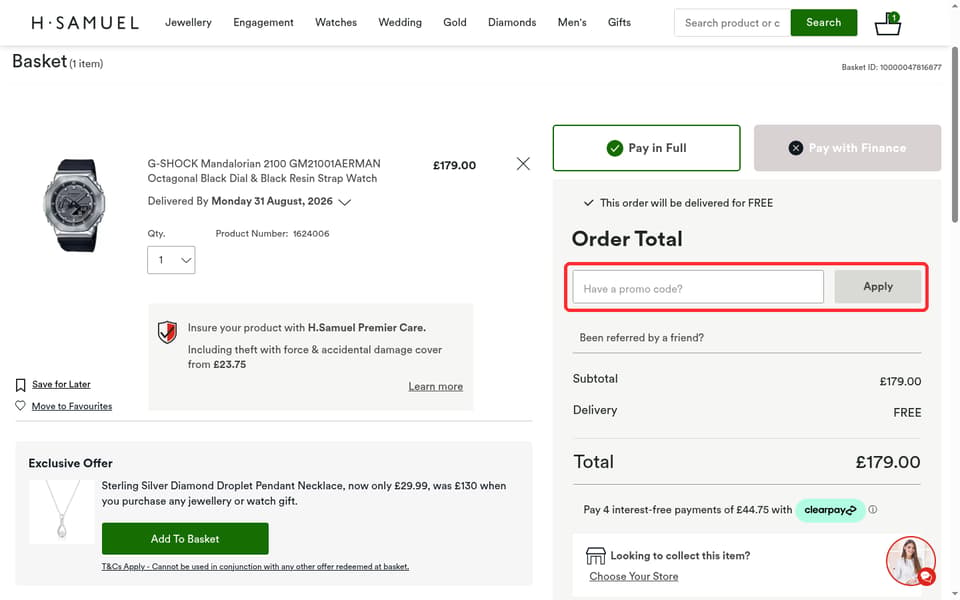This screenshot has width=960, height=600.
Task: Remove the G-SHOCK watch with the X icon
Action: [523, 163]
